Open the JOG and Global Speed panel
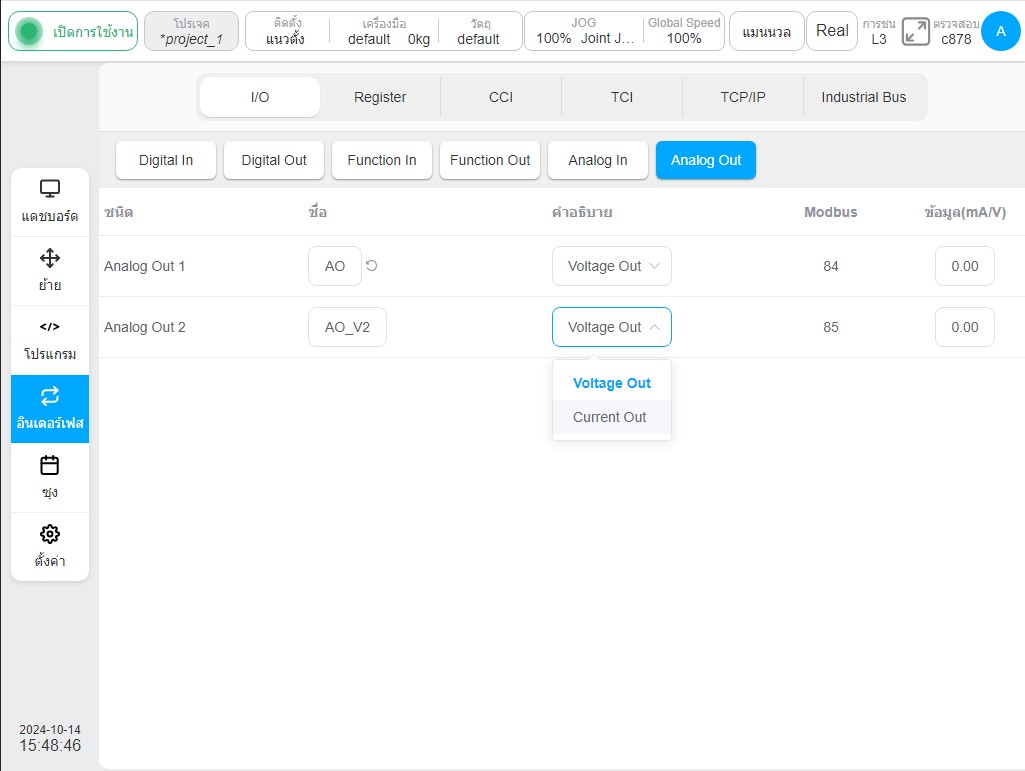The height and width of the screenshot is (771, 1025). [624, 31]
